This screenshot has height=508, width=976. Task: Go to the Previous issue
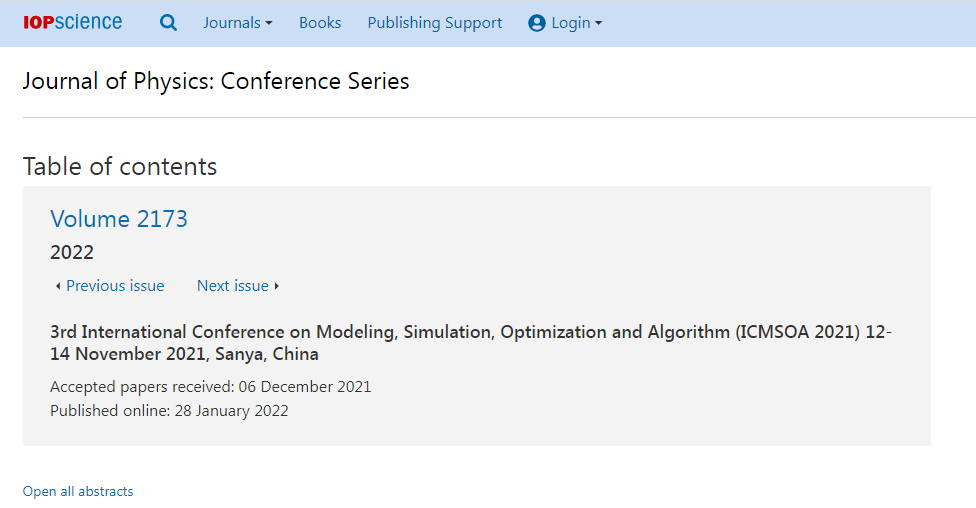point(115,286)
